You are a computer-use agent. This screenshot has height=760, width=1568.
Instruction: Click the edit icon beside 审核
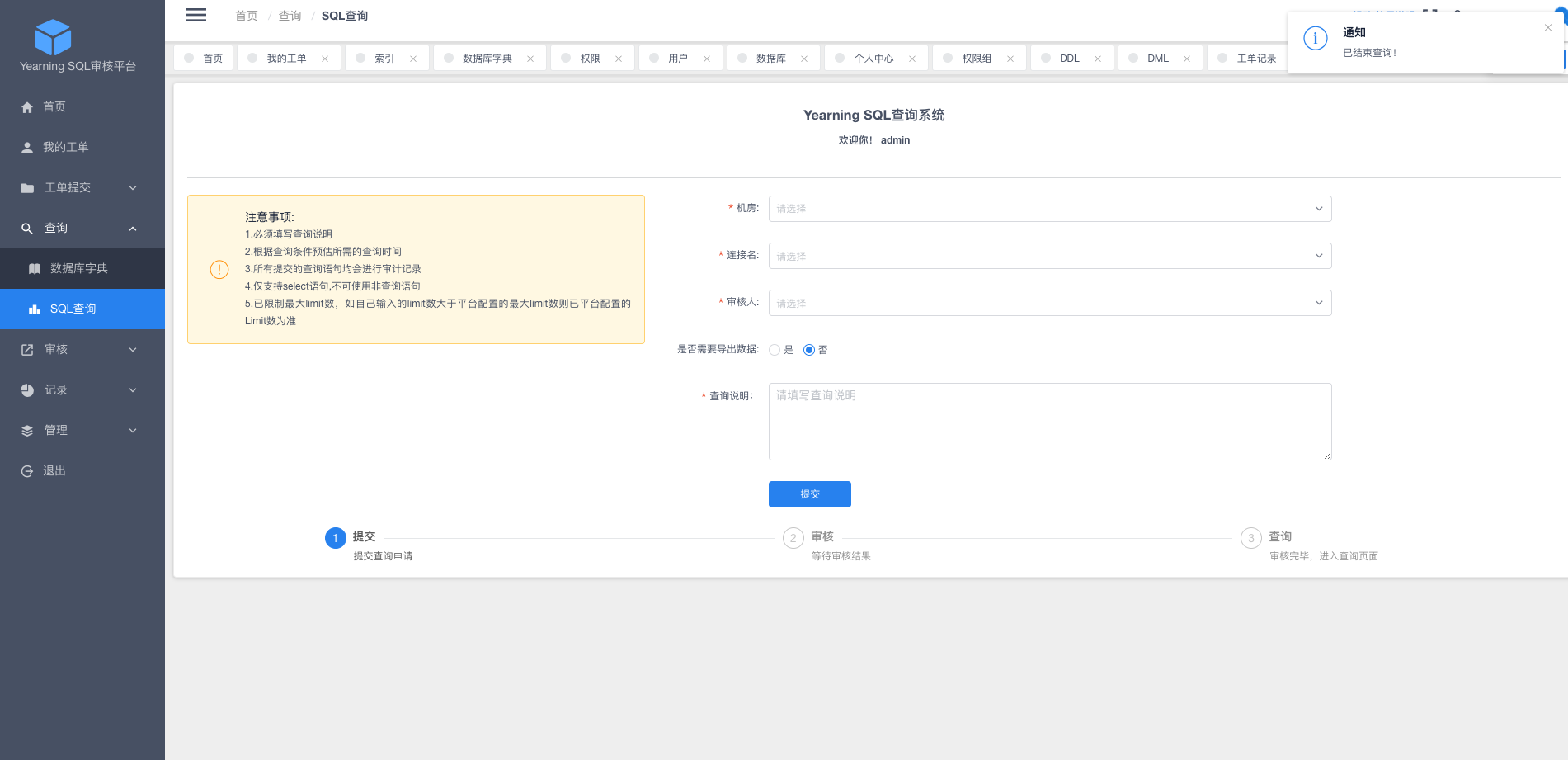27,350
